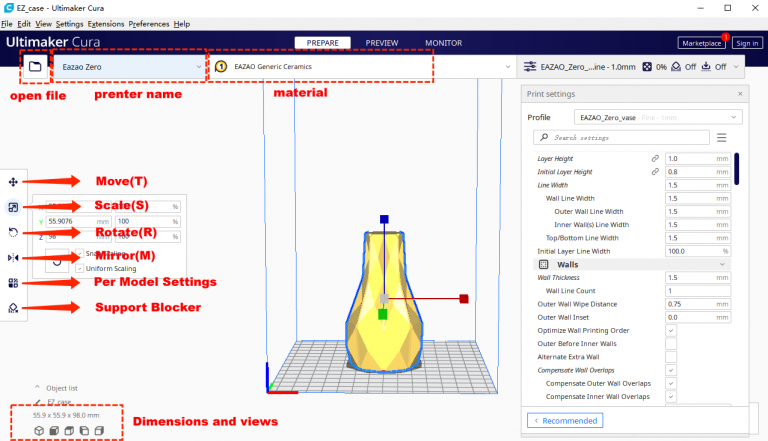Click the settings list scrollbar
This screenshot has height=441, width=768.
pos(737,169)
